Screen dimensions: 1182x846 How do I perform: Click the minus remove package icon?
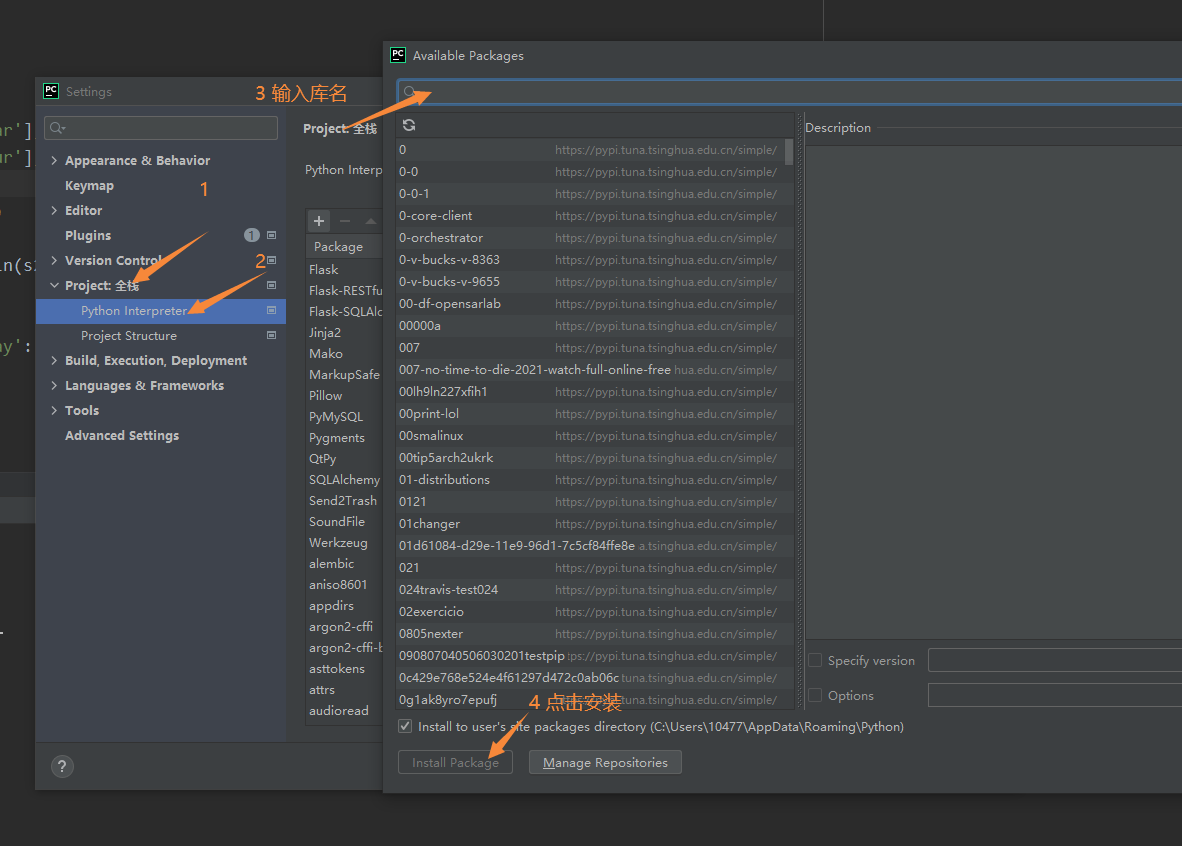pos(344,221)
